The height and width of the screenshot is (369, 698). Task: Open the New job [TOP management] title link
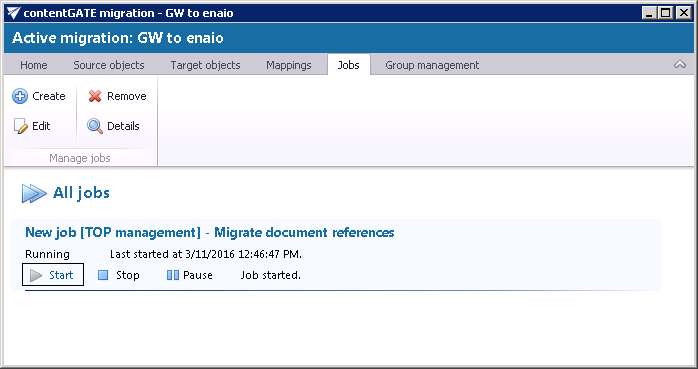coord(210,232)
